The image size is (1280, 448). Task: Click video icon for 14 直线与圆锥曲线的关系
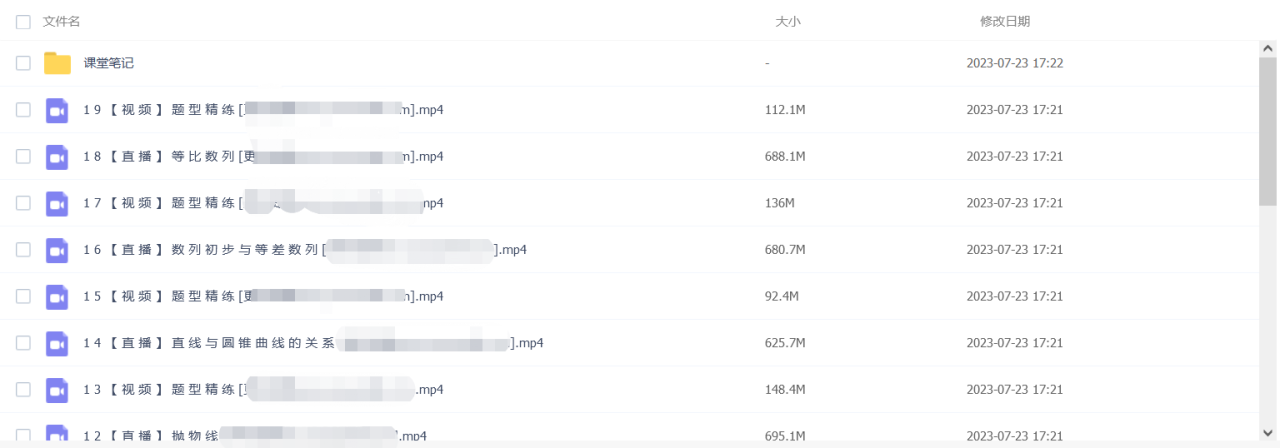[x=57, y=343]
